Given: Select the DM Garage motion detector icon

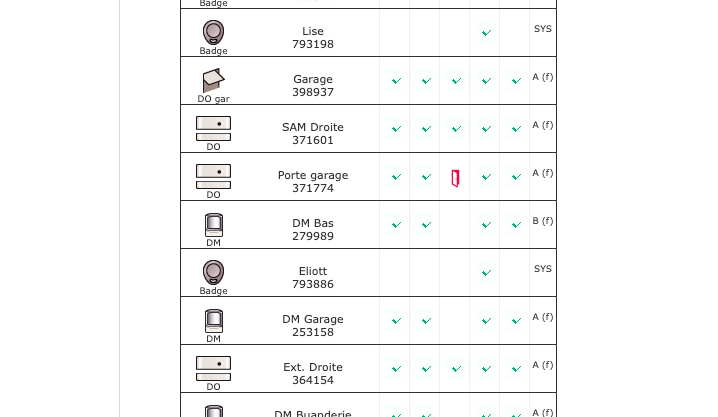Looking at the screenshot, I should pyautogui.click(x=213, y=320).
